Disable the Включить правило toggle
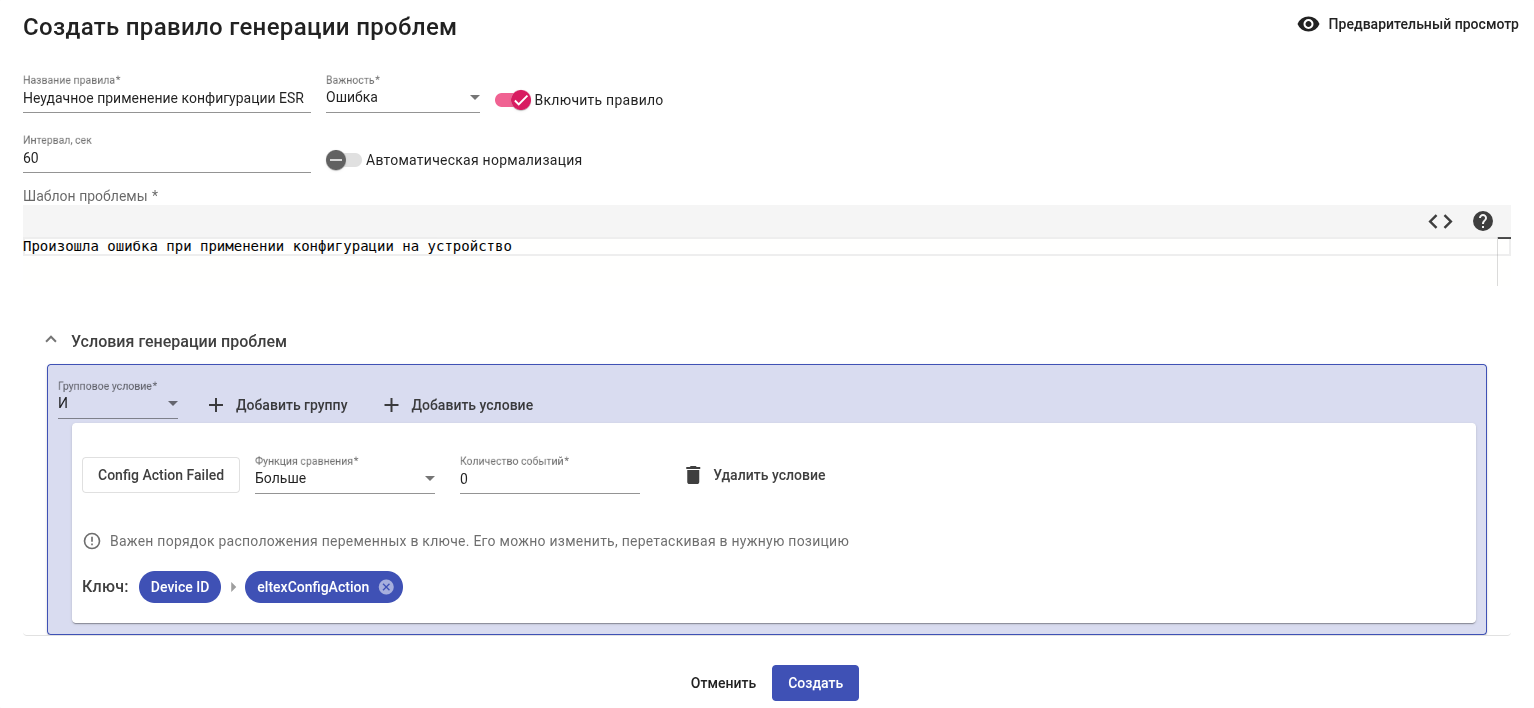 click(x=512, y=100)
